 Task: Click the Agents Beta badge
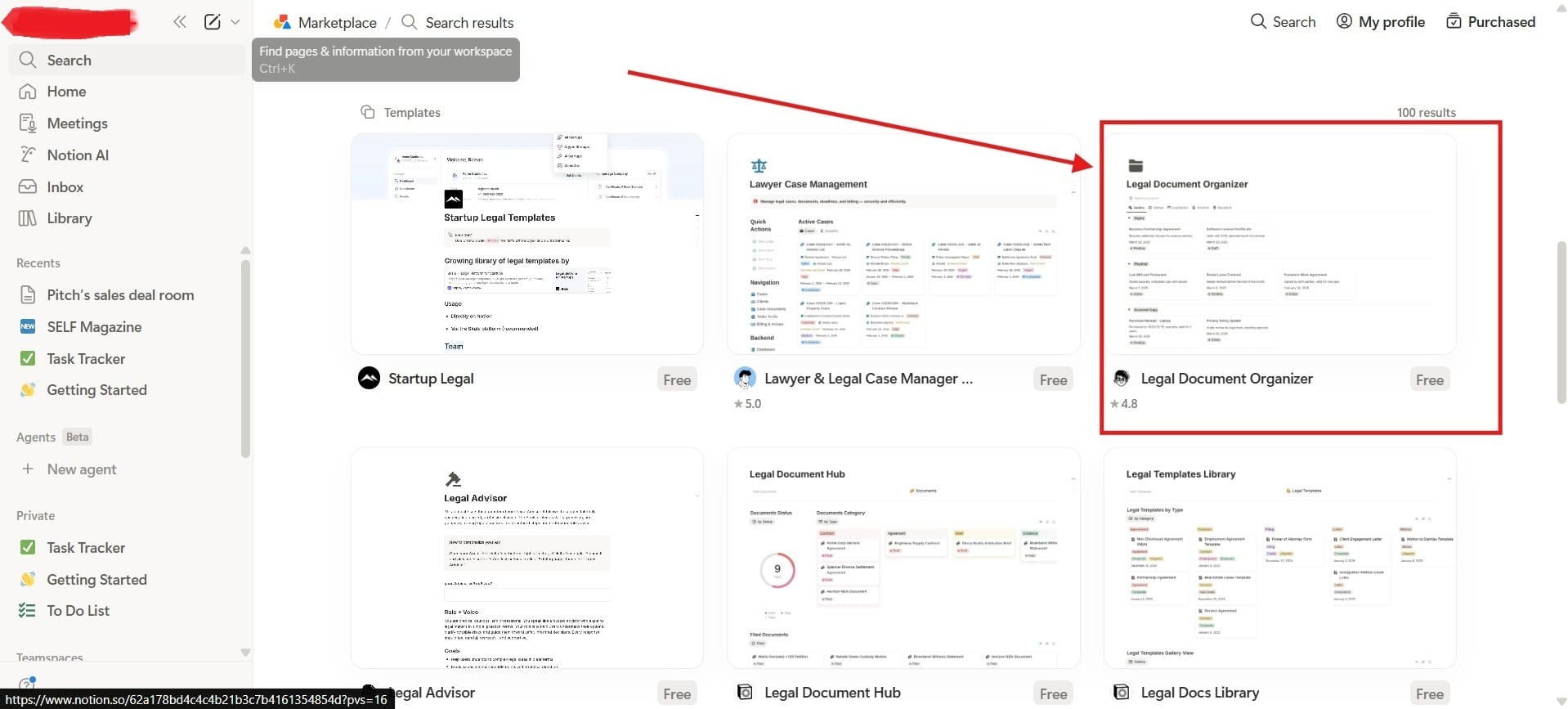78,437
